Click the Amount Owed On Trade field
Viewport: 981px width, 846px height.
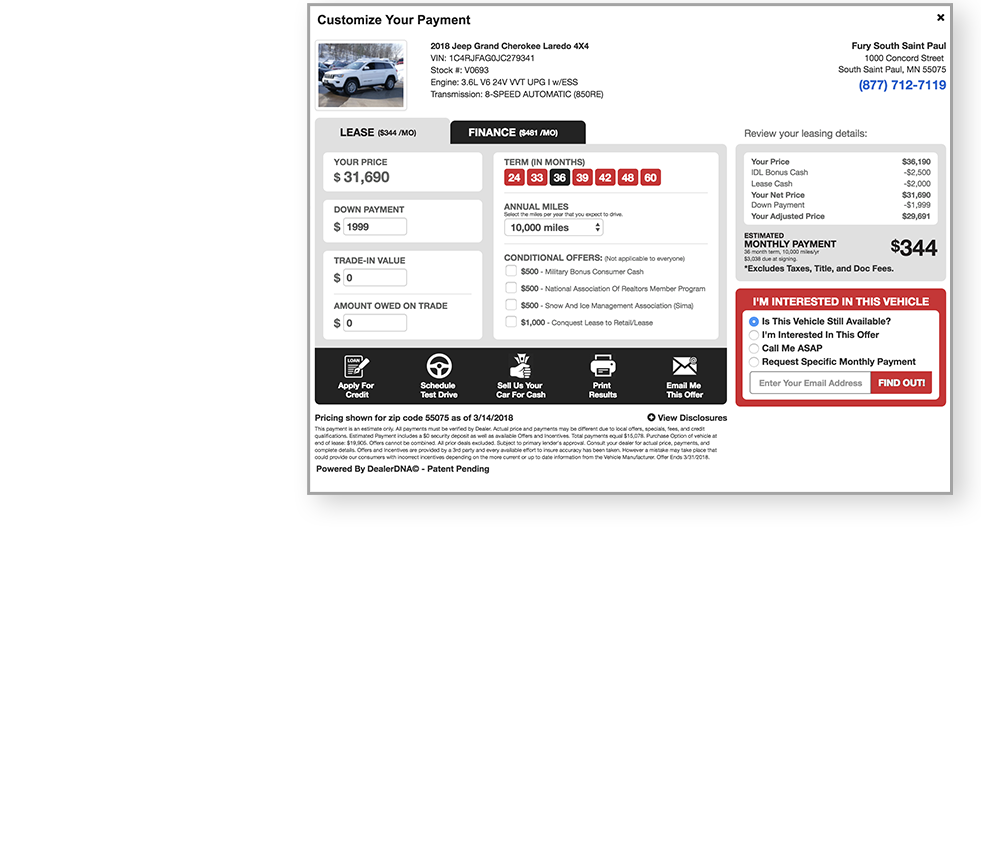click(x=375, y=323)
